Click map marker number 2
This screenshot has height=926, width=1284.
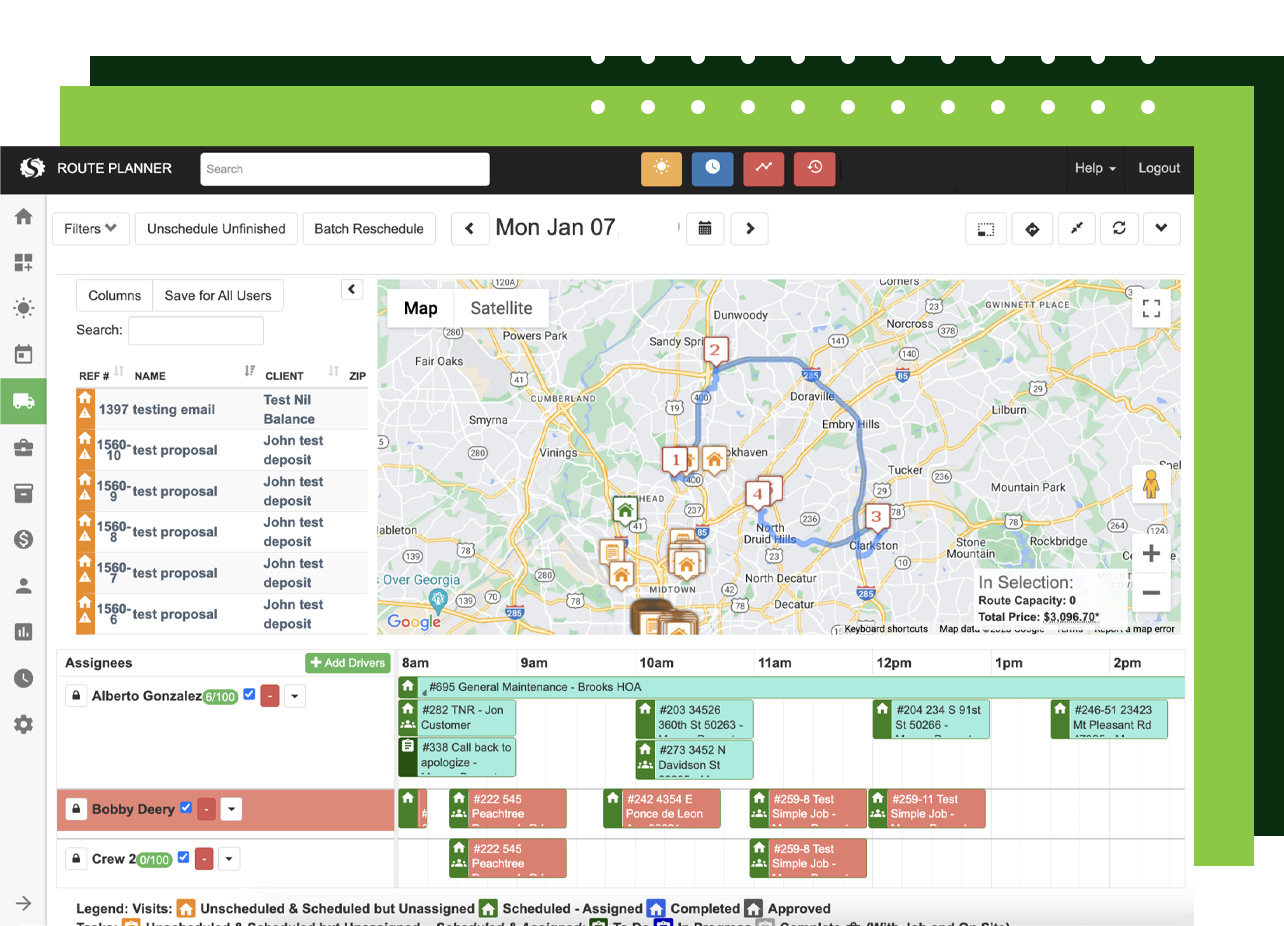point(714,351)
